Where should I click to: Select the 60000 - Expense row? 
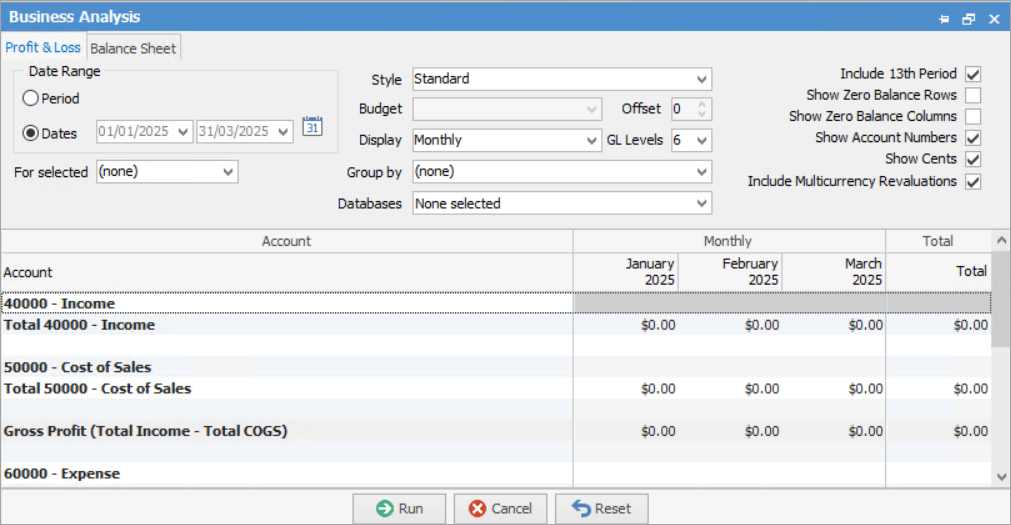(x=62, y=474)
